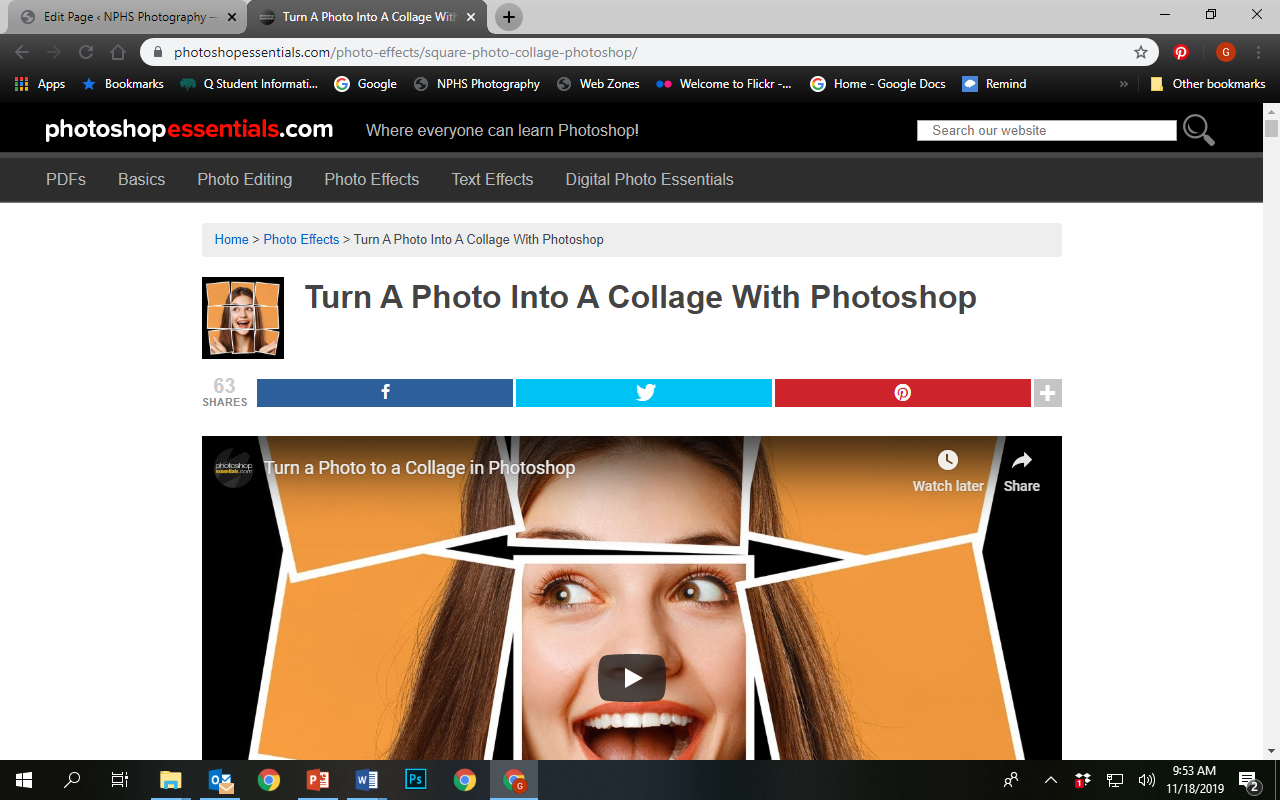Open the notification center icon
Viewport: 1280px width, 800px height.
1249,780
